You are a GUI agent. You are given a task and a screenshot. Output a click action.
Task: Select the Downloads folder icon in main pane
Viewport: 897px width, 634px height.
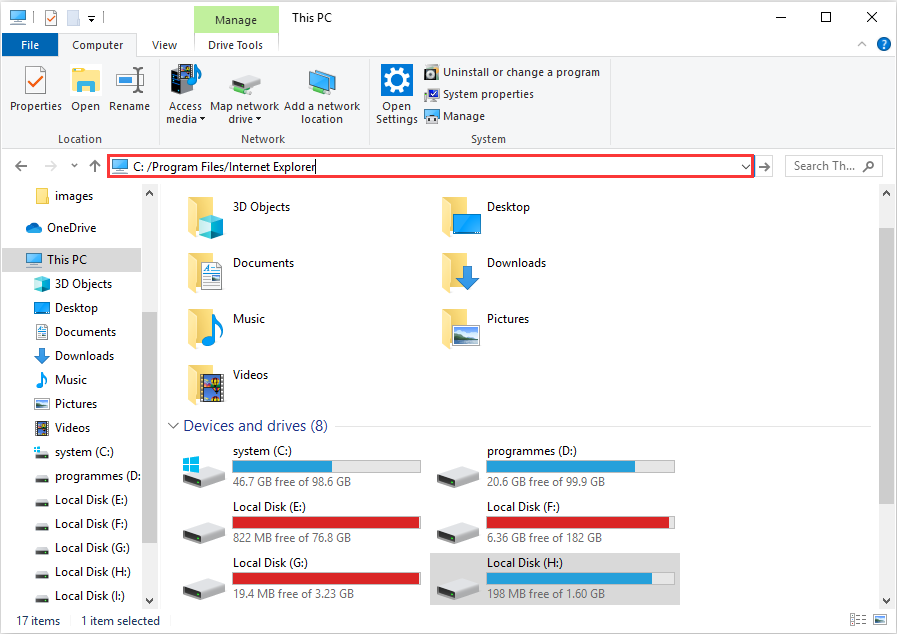461,272
